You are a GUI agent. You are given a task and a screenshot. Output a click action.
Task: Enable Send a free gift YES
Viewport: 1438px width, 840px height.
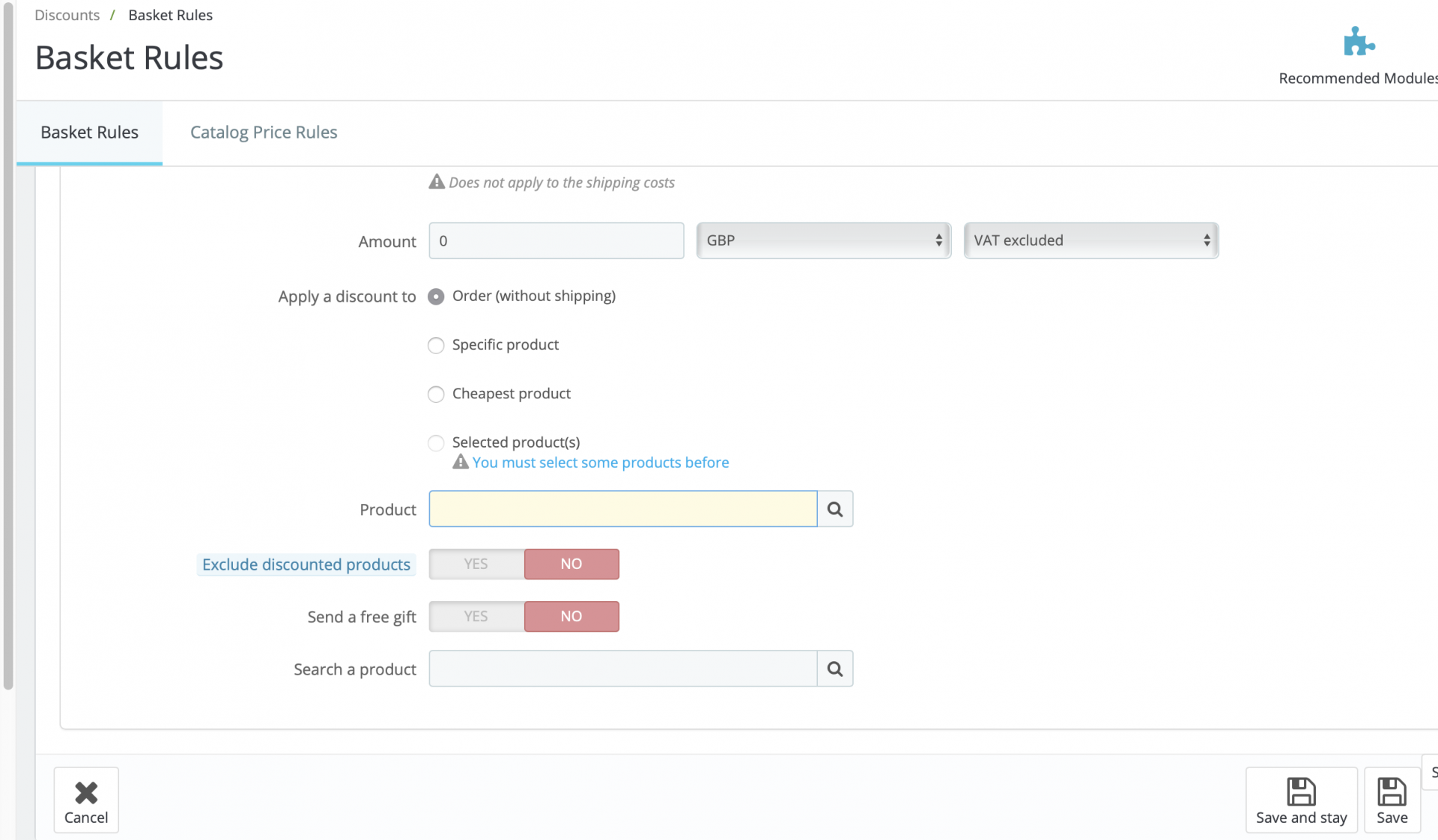click(476, 616)
